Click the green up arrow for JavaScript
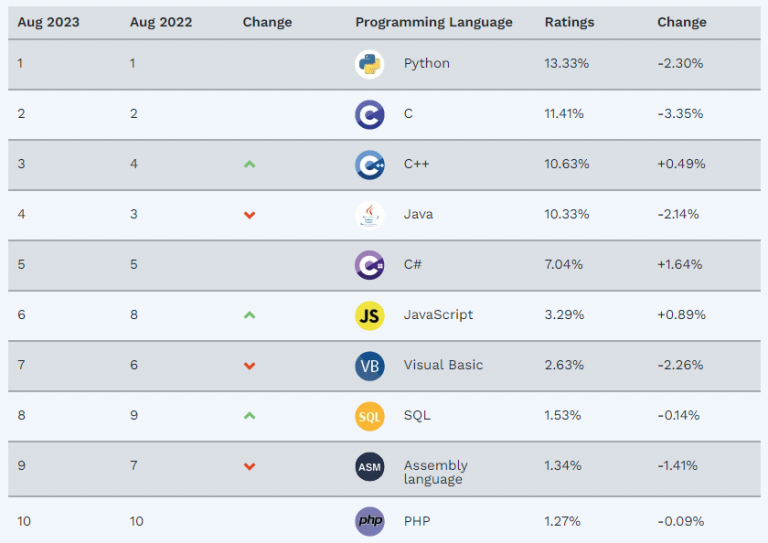Screen dimensions: 768x543 (250, 315)
